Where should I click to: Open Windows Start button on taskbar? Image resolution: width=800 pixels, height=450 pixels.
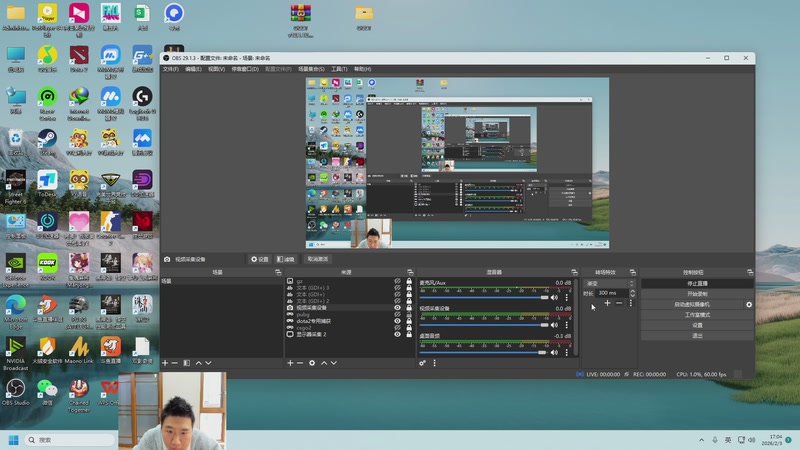14,440
